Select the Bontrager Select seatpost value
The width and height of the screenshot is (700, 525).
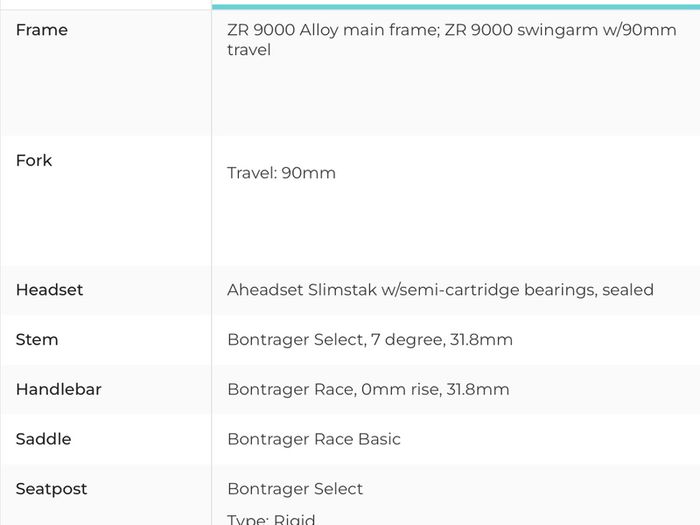pyautogui.click(x=295, y=489)
